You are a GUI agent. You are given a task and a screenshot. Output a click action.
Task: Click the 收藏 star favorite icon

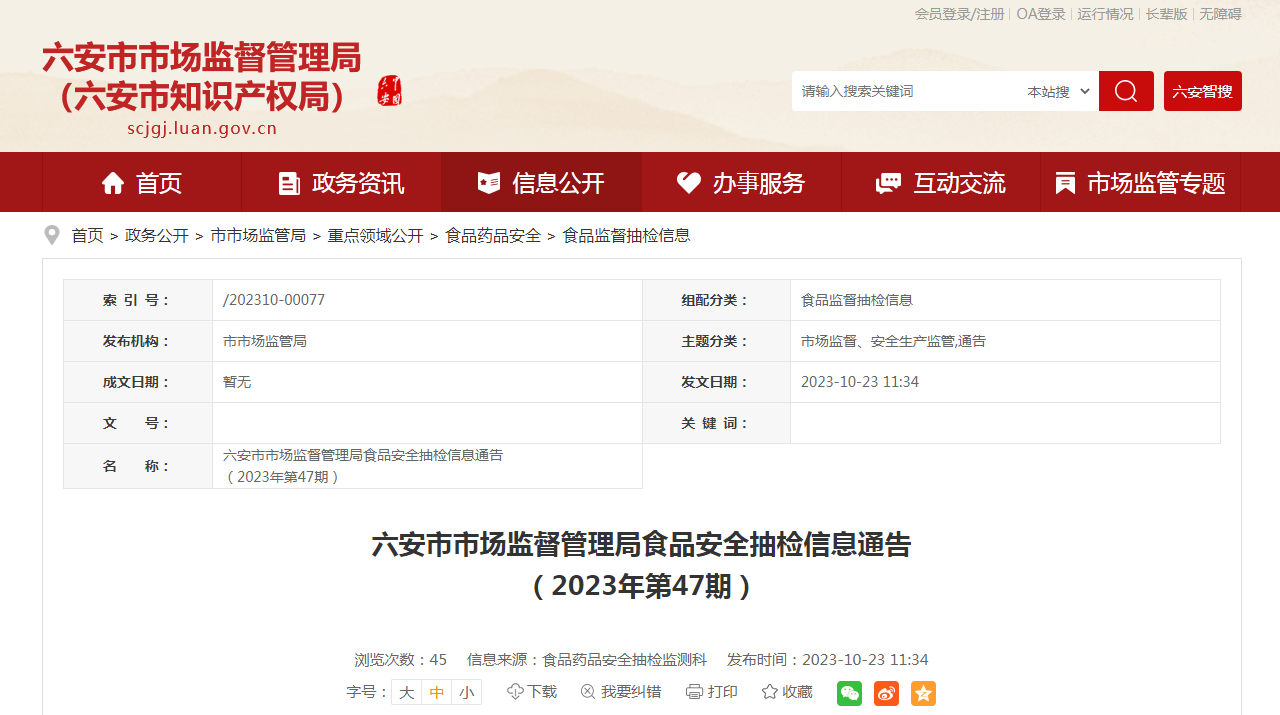click(769, 692)
